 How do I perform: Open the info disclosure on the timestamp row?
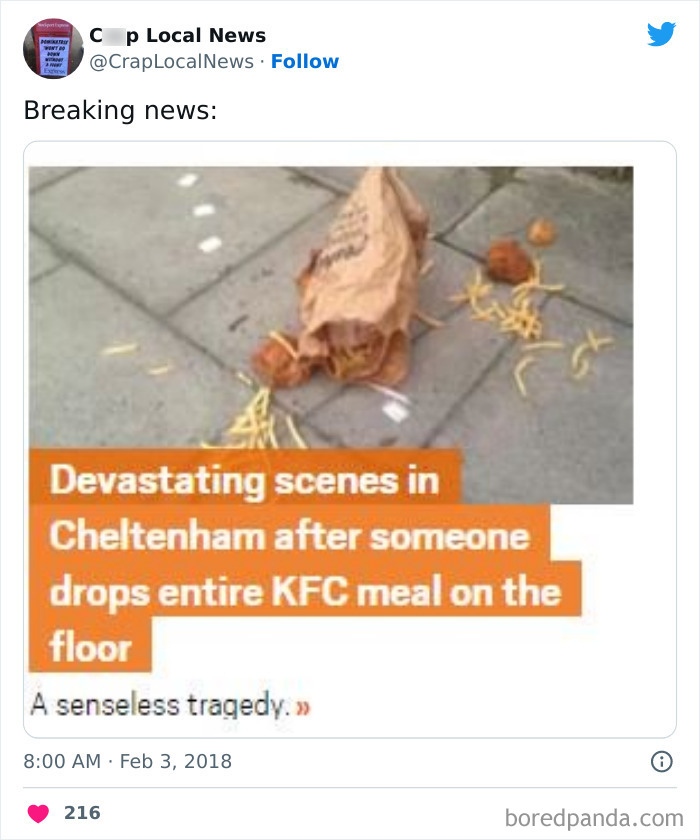[662, 762]
